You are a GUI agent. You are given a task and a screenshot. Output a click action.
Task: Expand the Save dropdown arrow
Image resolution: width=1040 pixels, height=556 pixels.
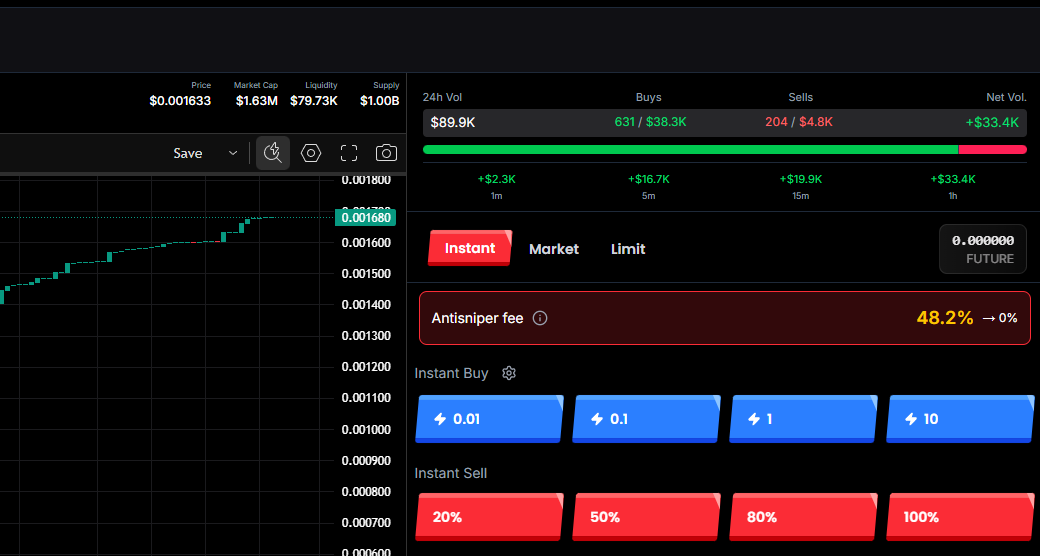pos(233,153)
